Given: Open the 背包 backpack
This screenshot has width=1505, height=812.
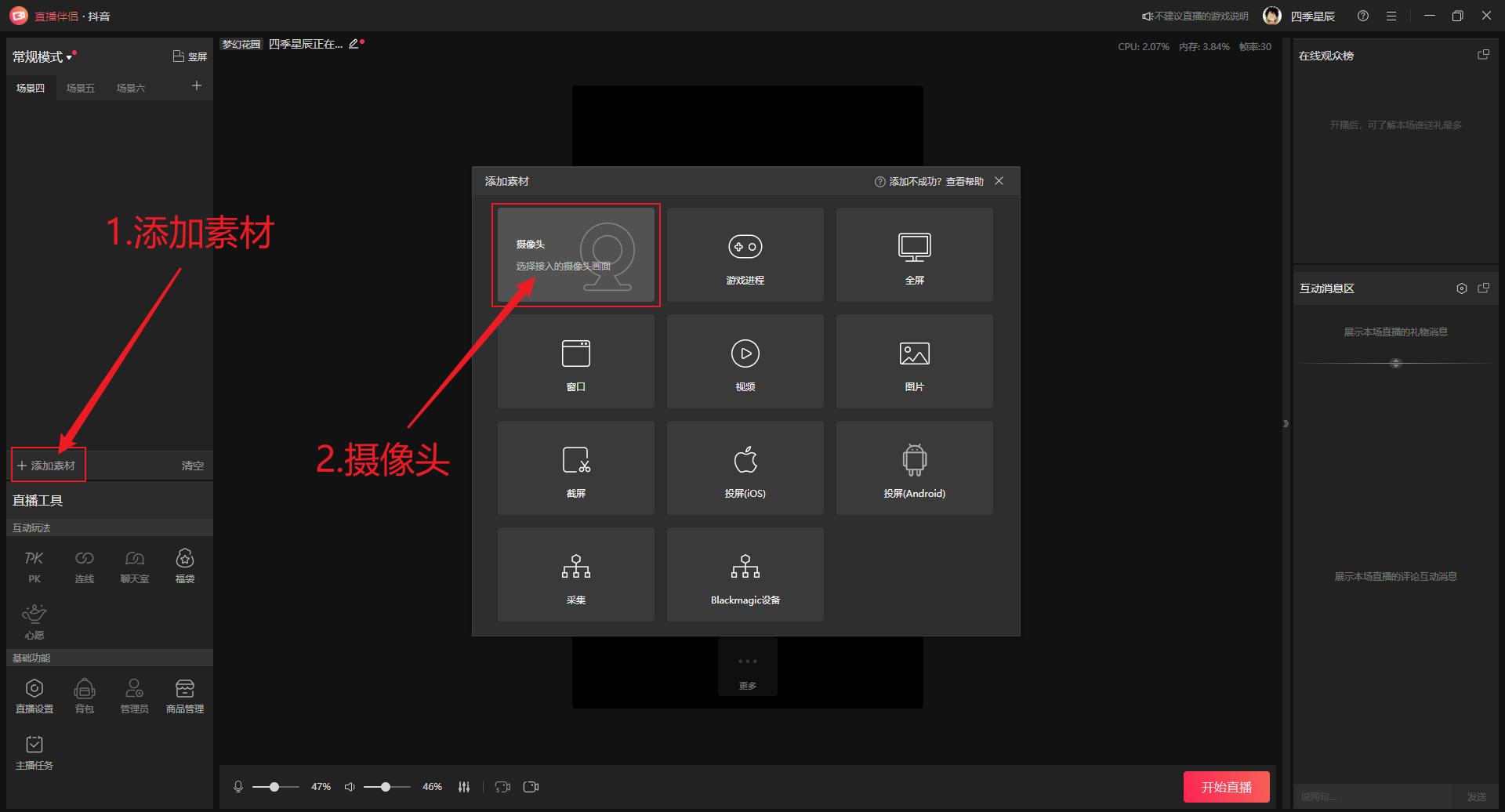Looking at the screenshot, I should tap(85, 696).
